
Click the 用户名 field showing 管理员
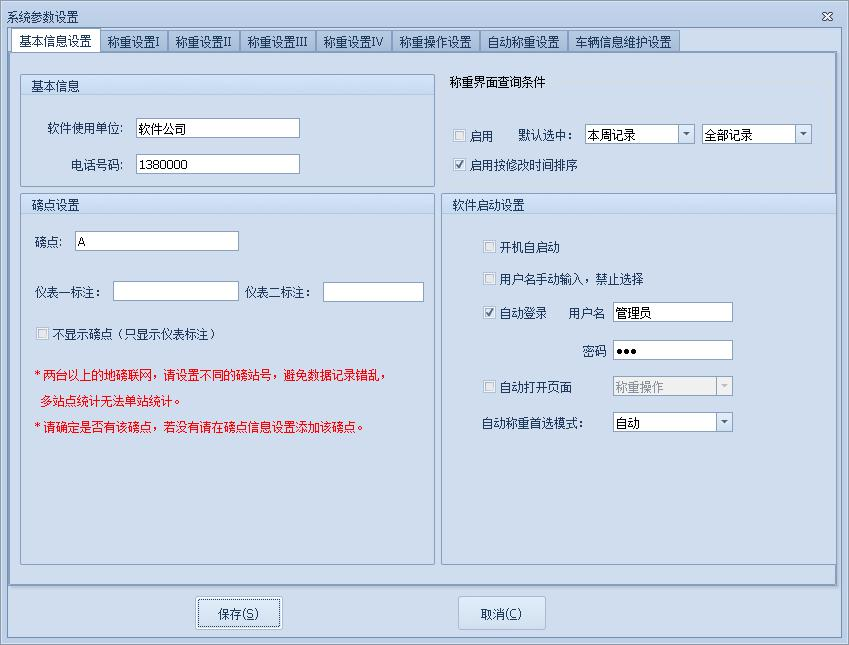pos(672,312)
